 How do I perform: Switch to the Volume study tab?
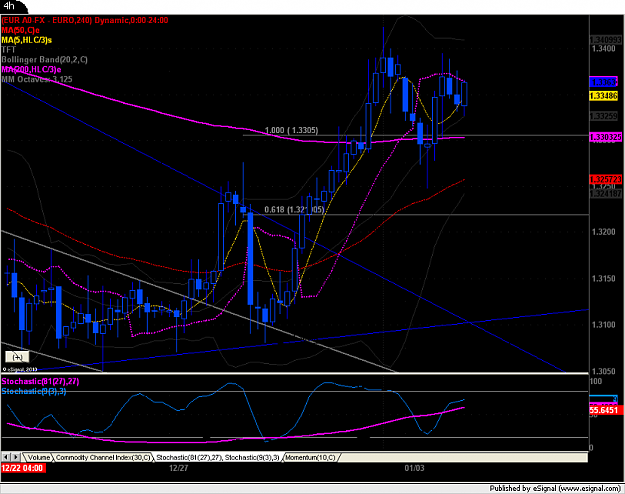(38, 457)
